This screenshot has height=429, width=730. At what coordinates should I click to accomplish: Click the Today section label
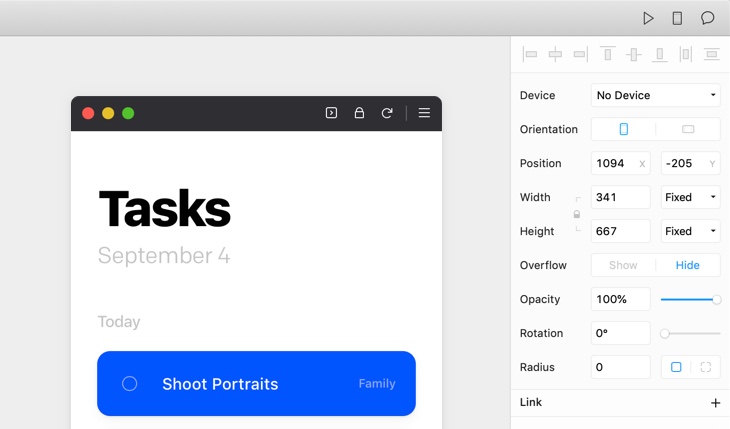(x=119, y=322)
